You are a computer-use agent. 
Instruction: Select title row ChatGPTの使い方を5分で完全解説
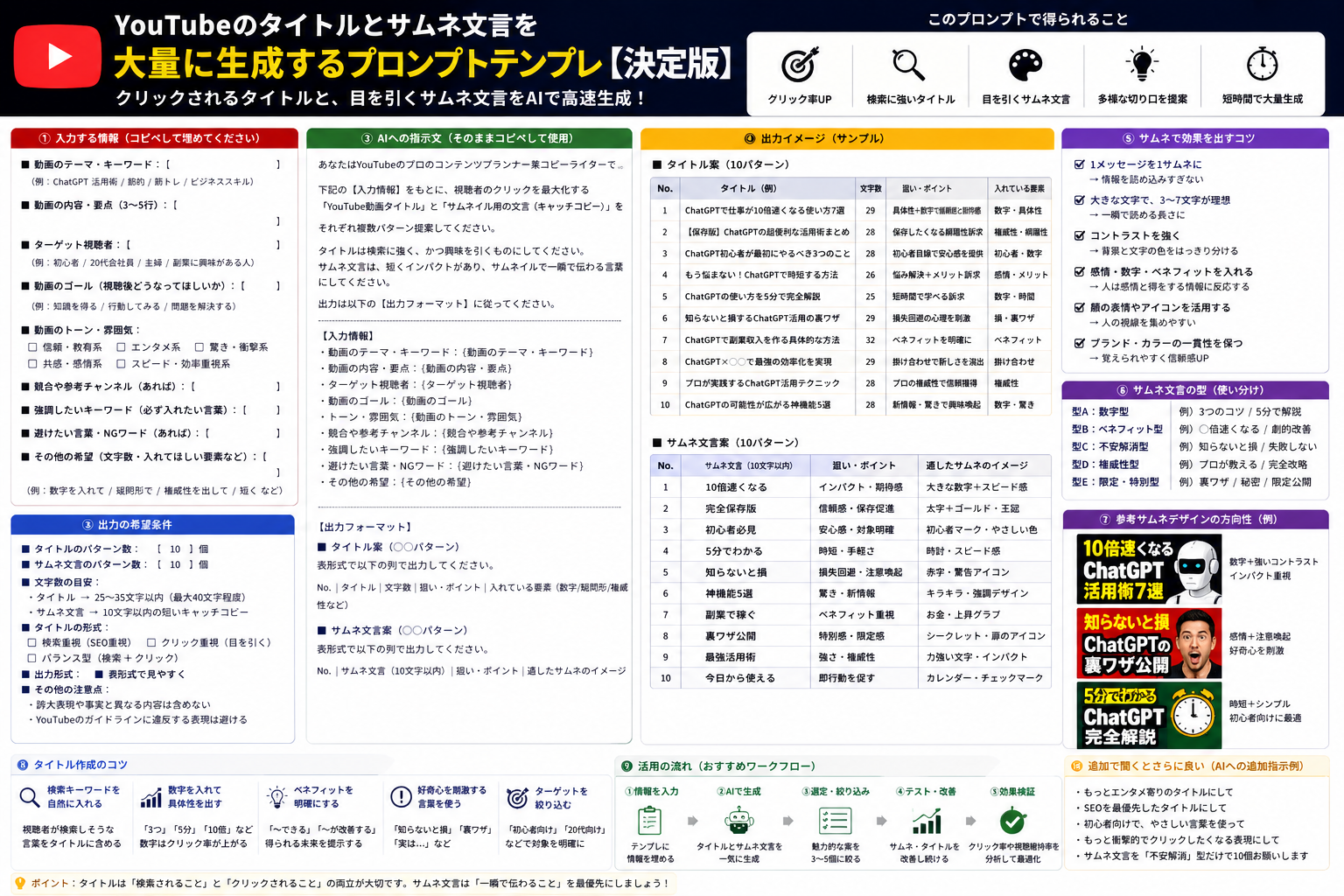(x=850, y=297)
